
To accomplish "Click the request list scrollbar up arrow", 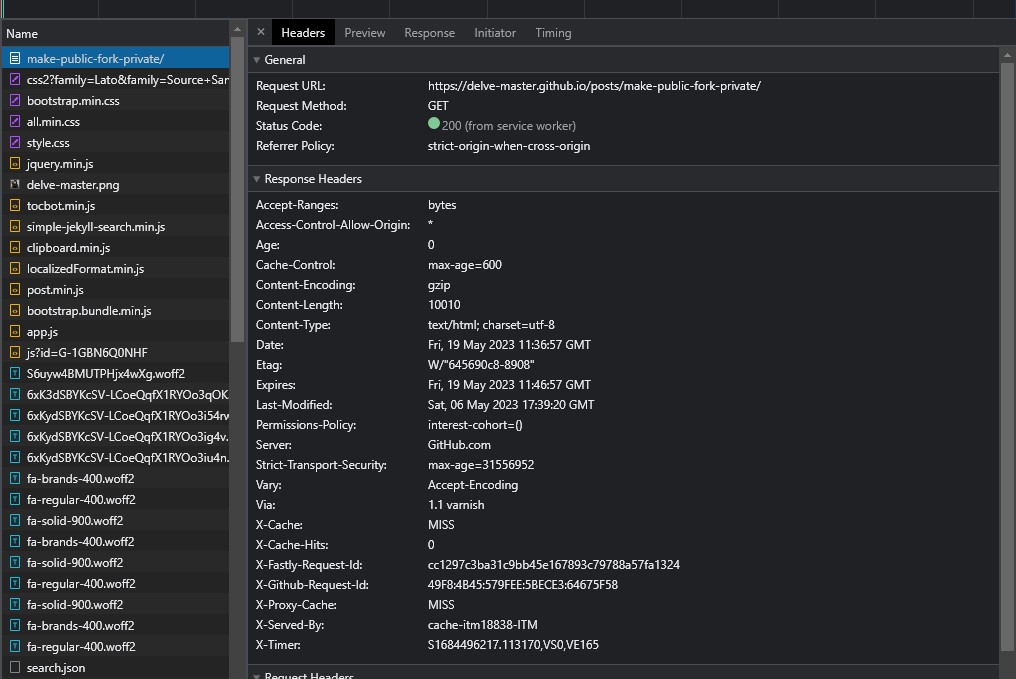I will click(x=237, y=29).
